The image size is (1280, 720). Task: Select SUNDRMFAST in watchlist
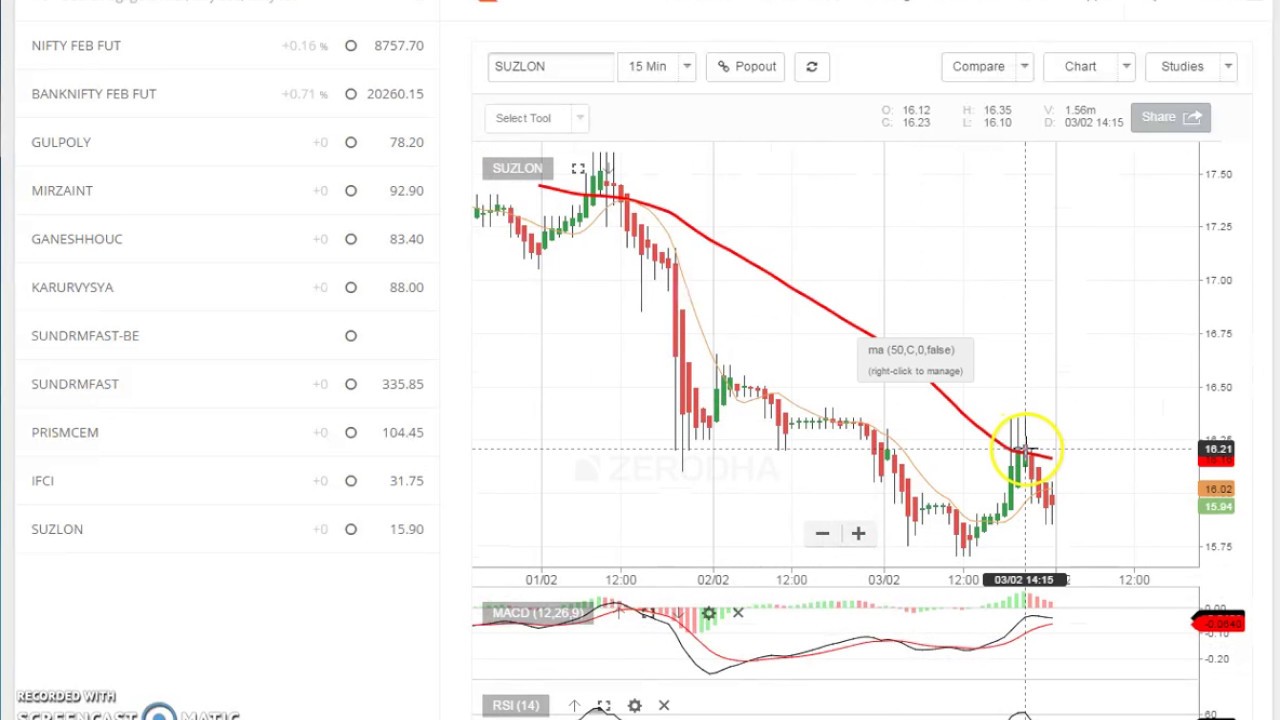(75, 384)
